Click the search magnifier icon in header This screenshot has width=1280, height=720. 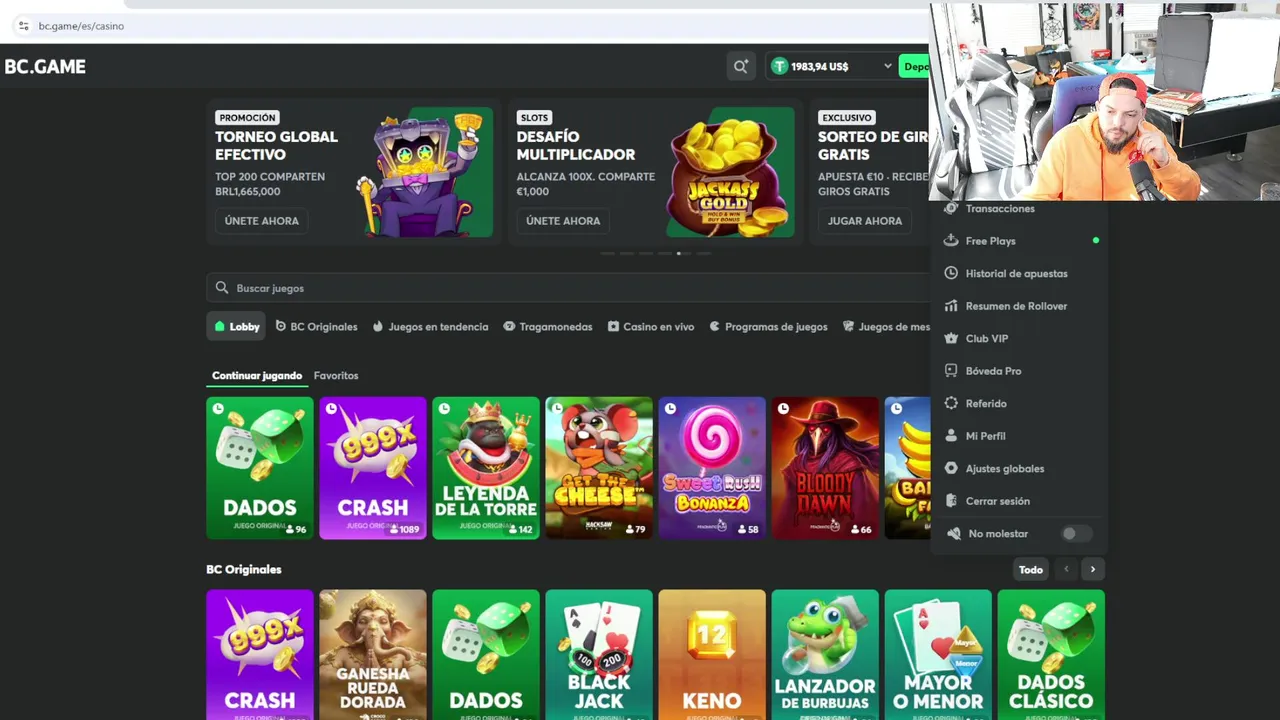741,66
